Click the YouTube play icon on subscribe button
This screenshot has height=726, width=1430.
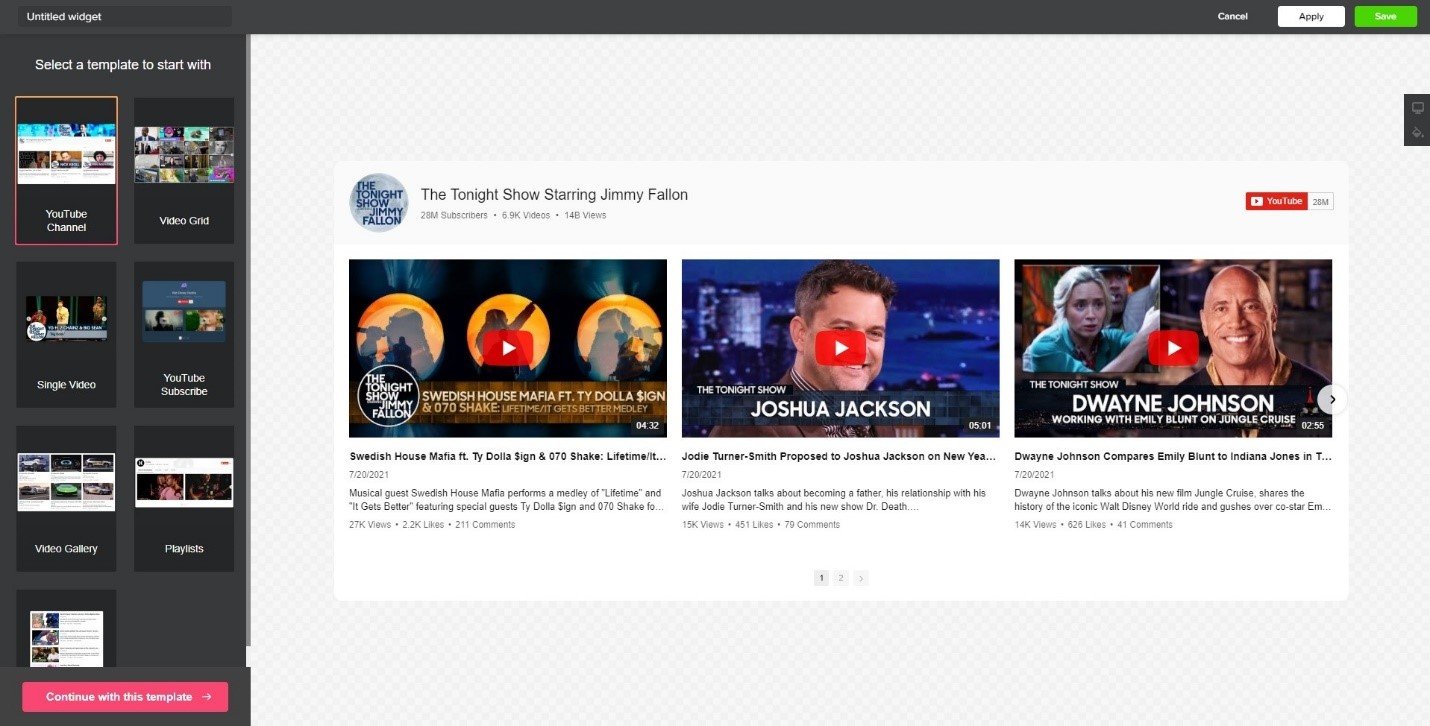(x=1258, y=200)
